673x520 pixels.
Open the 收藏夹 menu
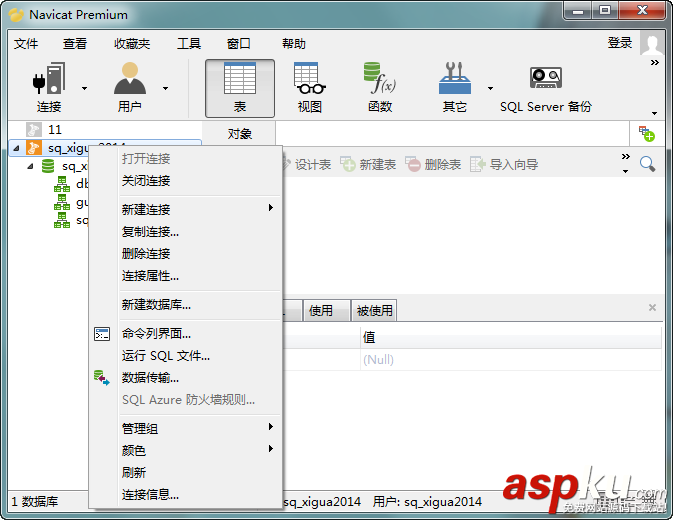(132, 43)
